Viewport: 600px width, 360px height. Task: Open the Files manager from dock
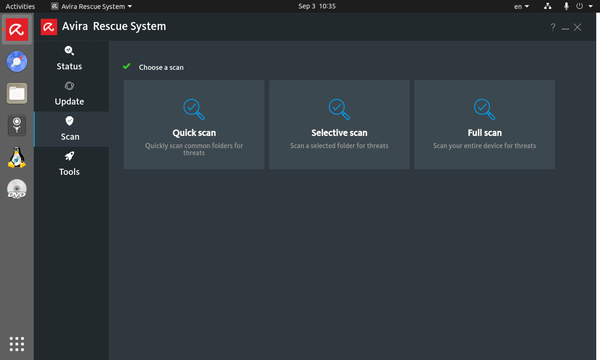(17, 93)
